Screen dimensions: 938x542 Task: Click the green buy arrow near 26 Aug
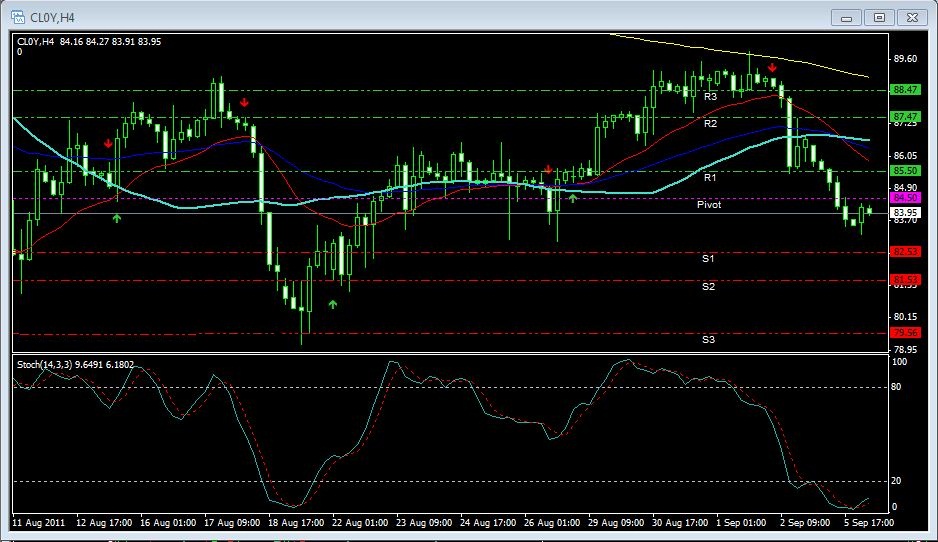pyautogui.click(x=573, y=198)
